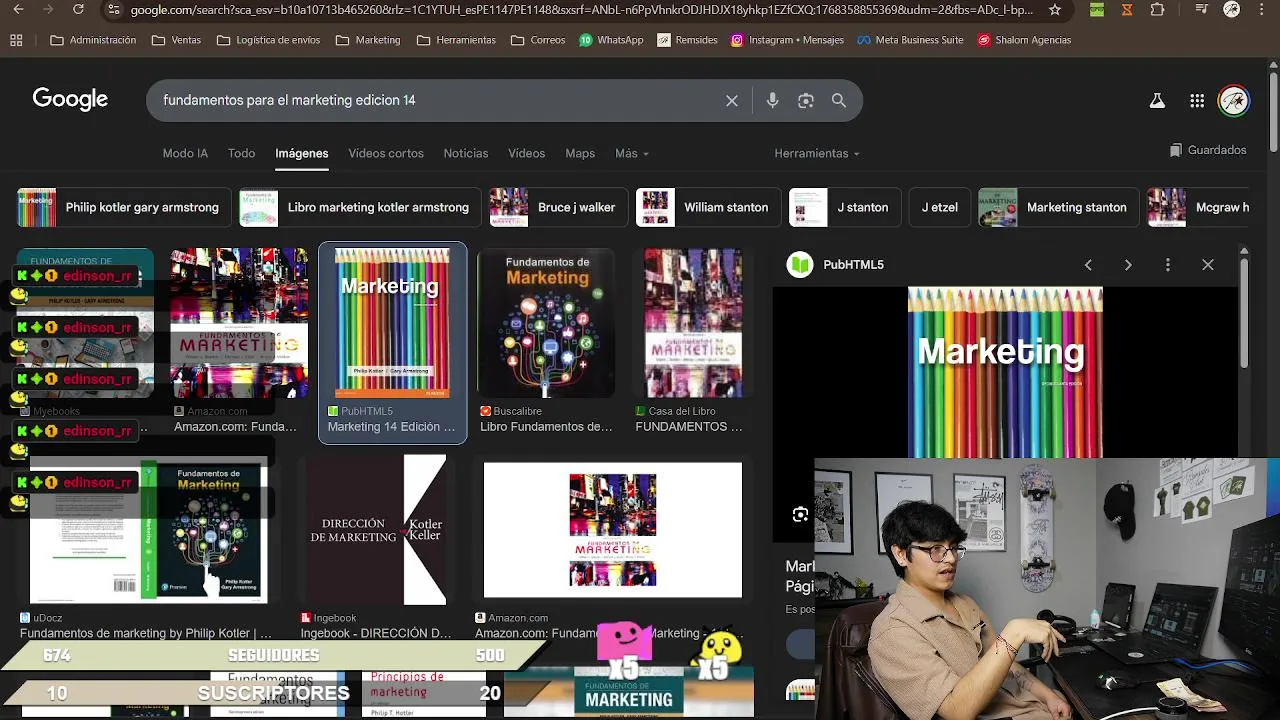Open the Remsides bookmark
1280x720 pixels.
coord(687,40)
